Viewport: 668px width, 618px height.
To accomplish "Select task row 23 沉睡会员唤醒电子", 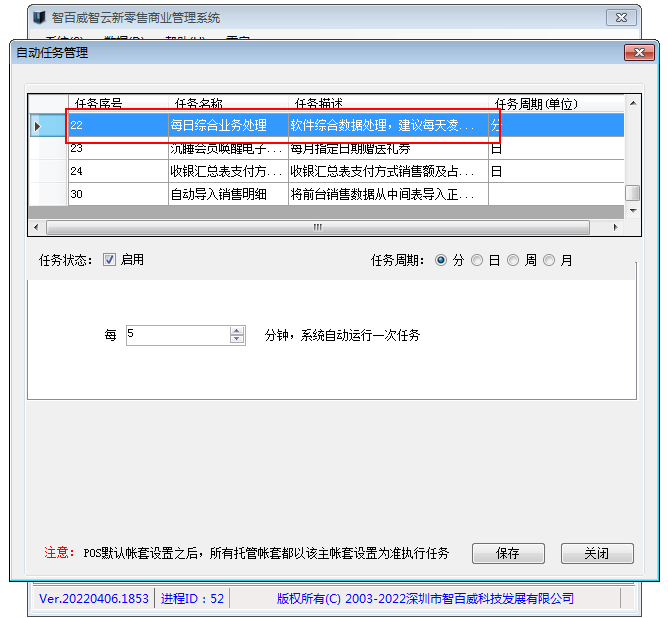I will click(228, 149).
